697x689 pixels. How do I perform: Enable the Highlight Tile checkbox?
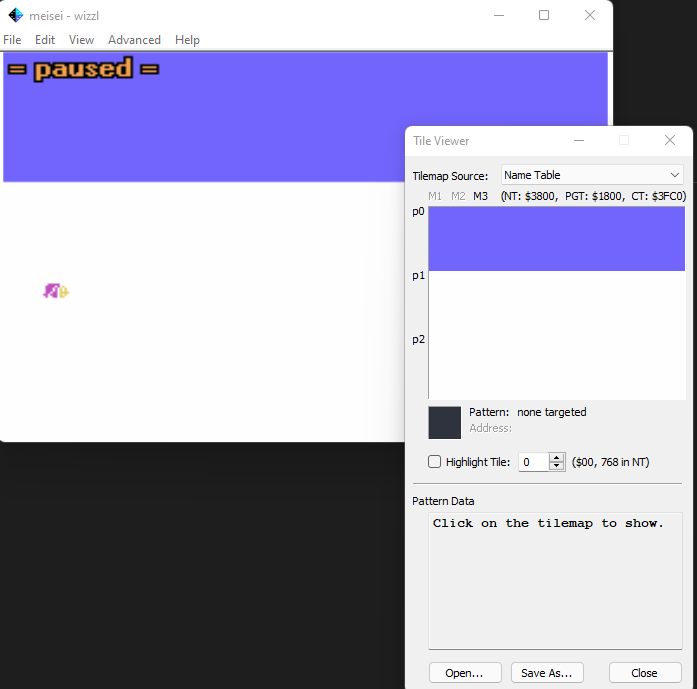(434, 462)
